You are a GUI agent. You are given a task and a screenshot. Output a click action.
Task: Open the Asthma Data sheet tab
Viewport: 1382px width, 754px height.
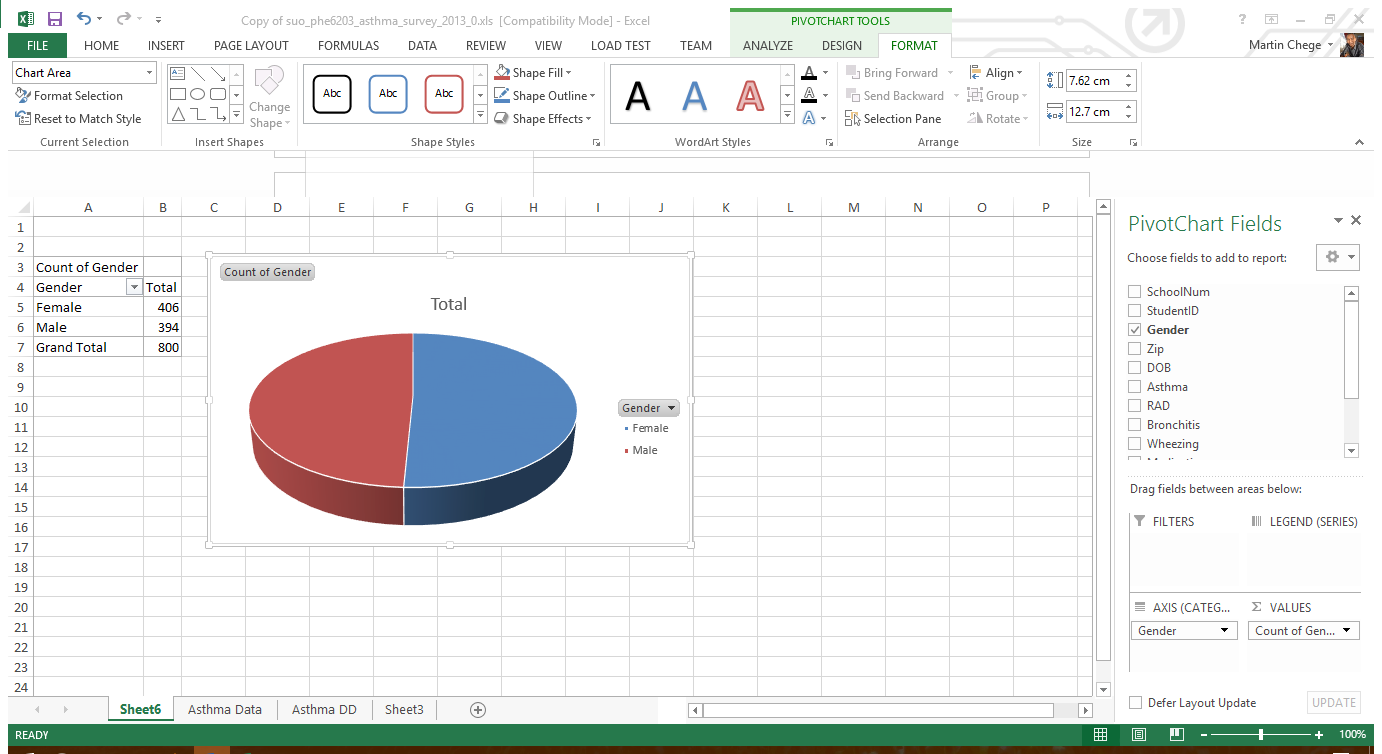pyautogui.click(x=225, y=710)
